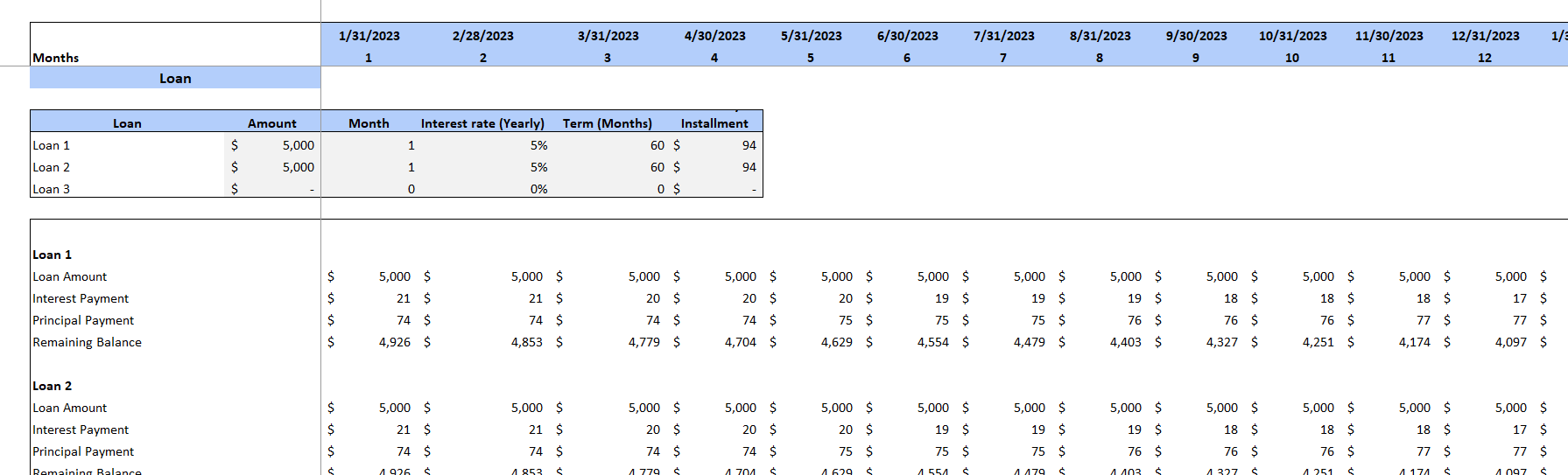Select the 7/31/2023 date header
The width and height of the screenshot is (1568, 475).
(1004, 36)
